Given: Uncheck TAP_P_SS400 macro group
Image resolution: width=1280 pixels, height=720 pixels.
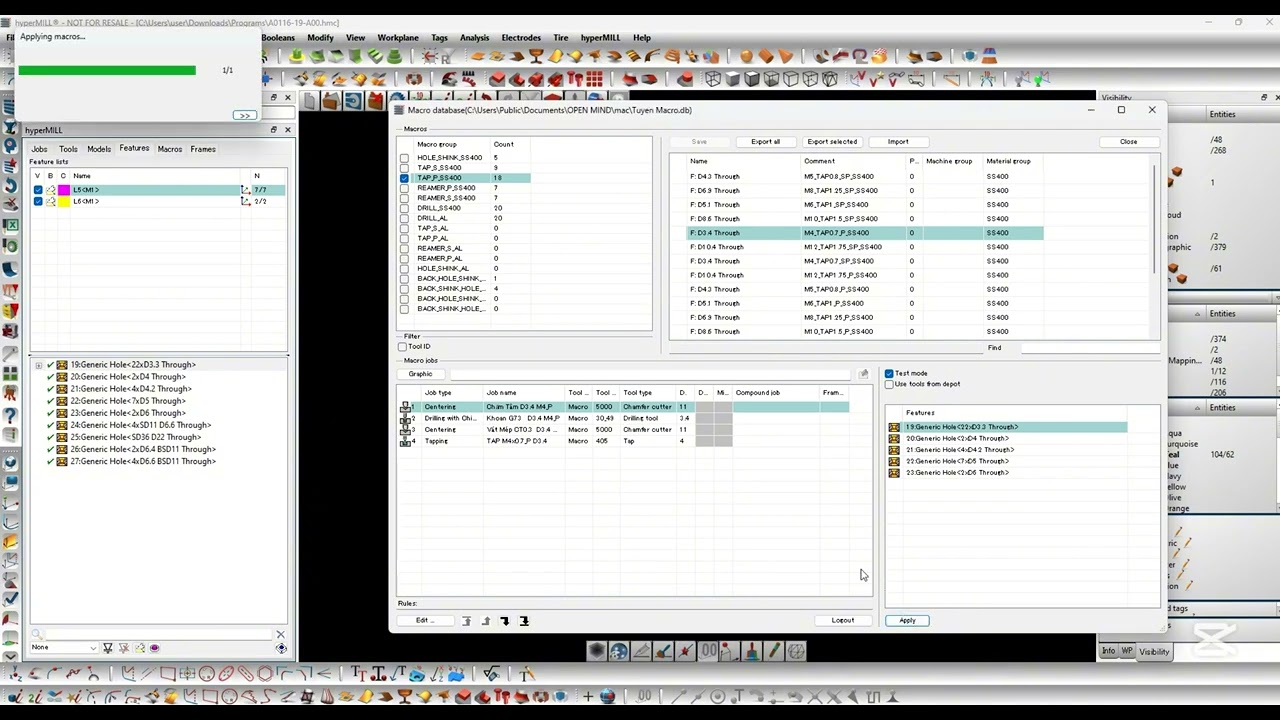Looking at the screenshot, I should click(404, 178).
